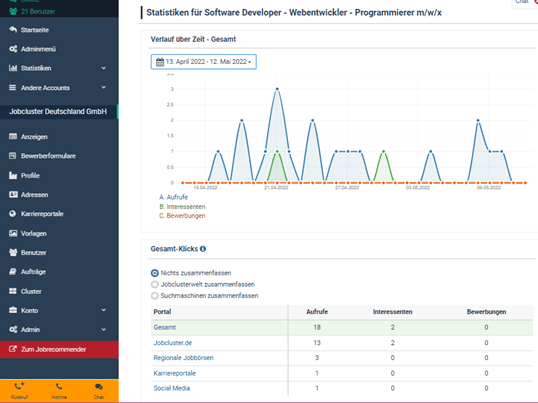Click the Regionale Jobbörsen Aufrufe value 3
The height and width of the screenshot is (403, 538).
coord(317,358)
